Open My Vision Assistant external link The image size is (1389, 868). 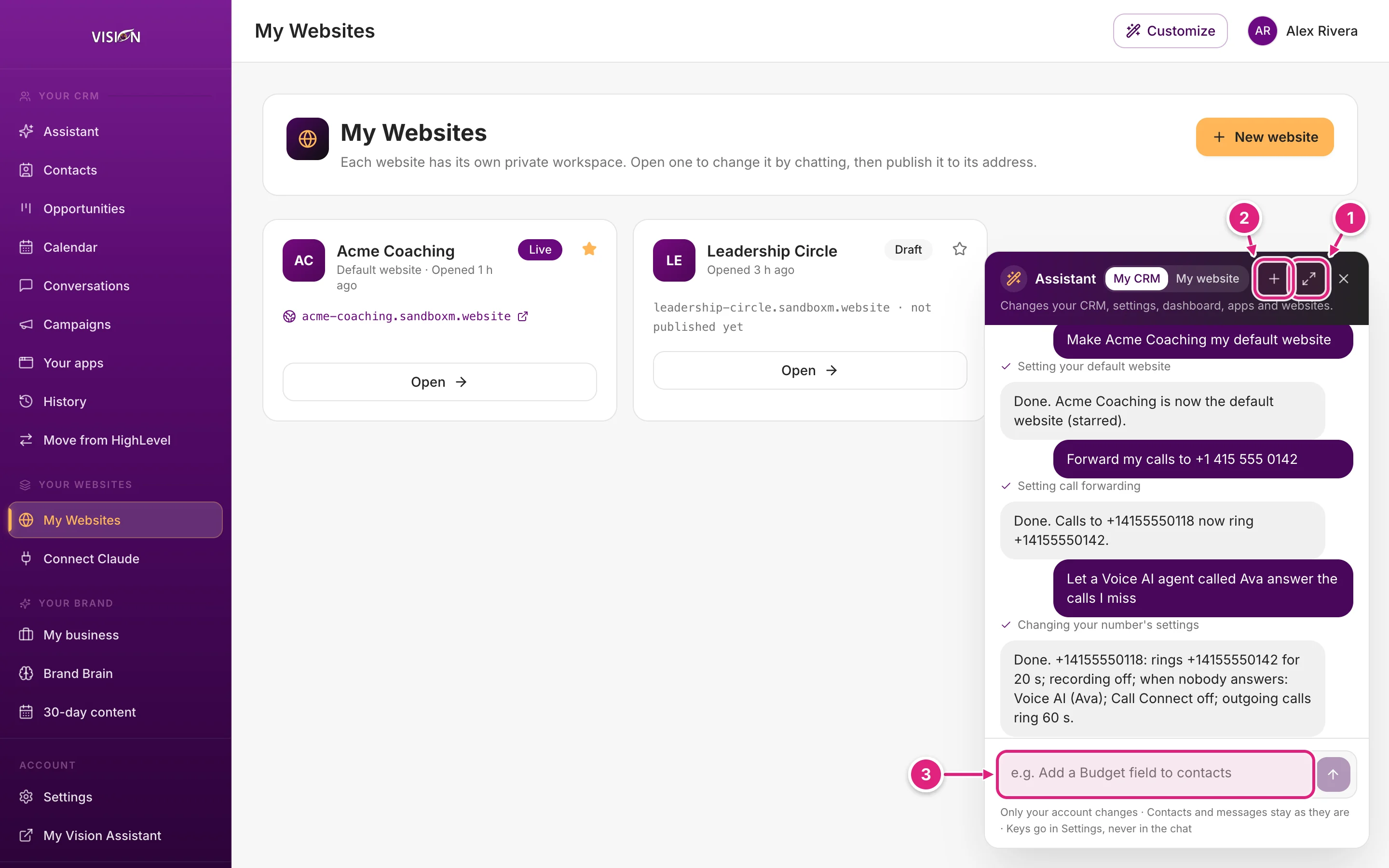[115, 835]
